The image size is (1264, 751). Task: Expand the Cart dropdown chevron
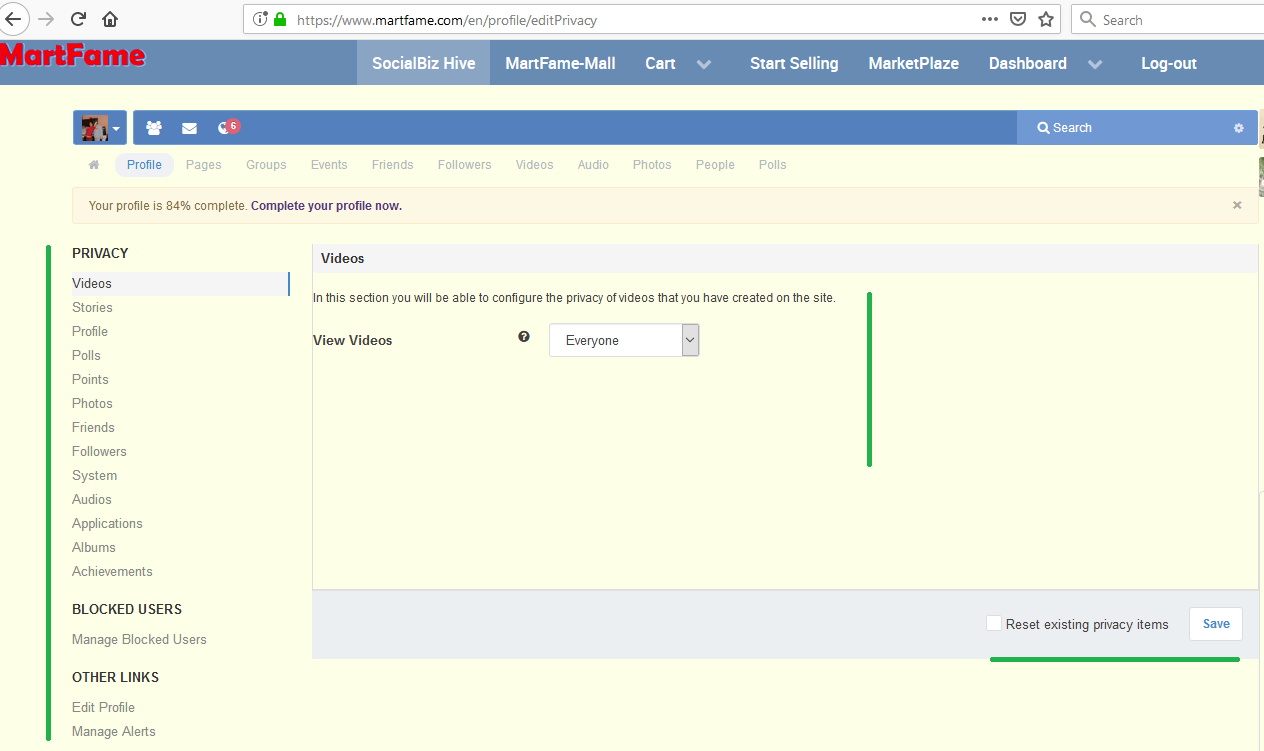tap(704, 64)
